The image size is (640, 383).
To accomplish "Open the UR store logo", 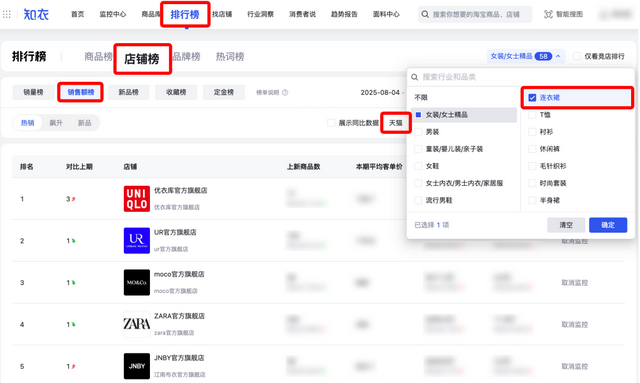I will [x=137, y=240].
